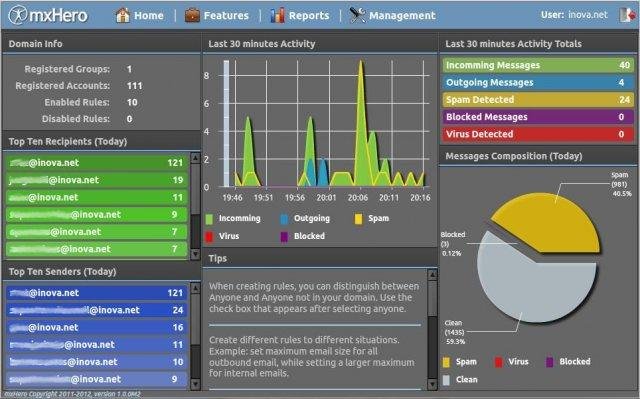
Task: Click the Home house icon
Action: (122, 16)
